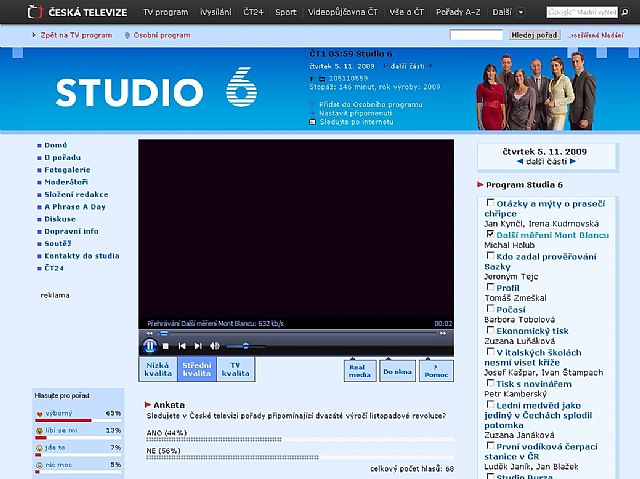640x479 pixels.
Task: Open Pořady A-Z menu item
Action: point(458,12)
